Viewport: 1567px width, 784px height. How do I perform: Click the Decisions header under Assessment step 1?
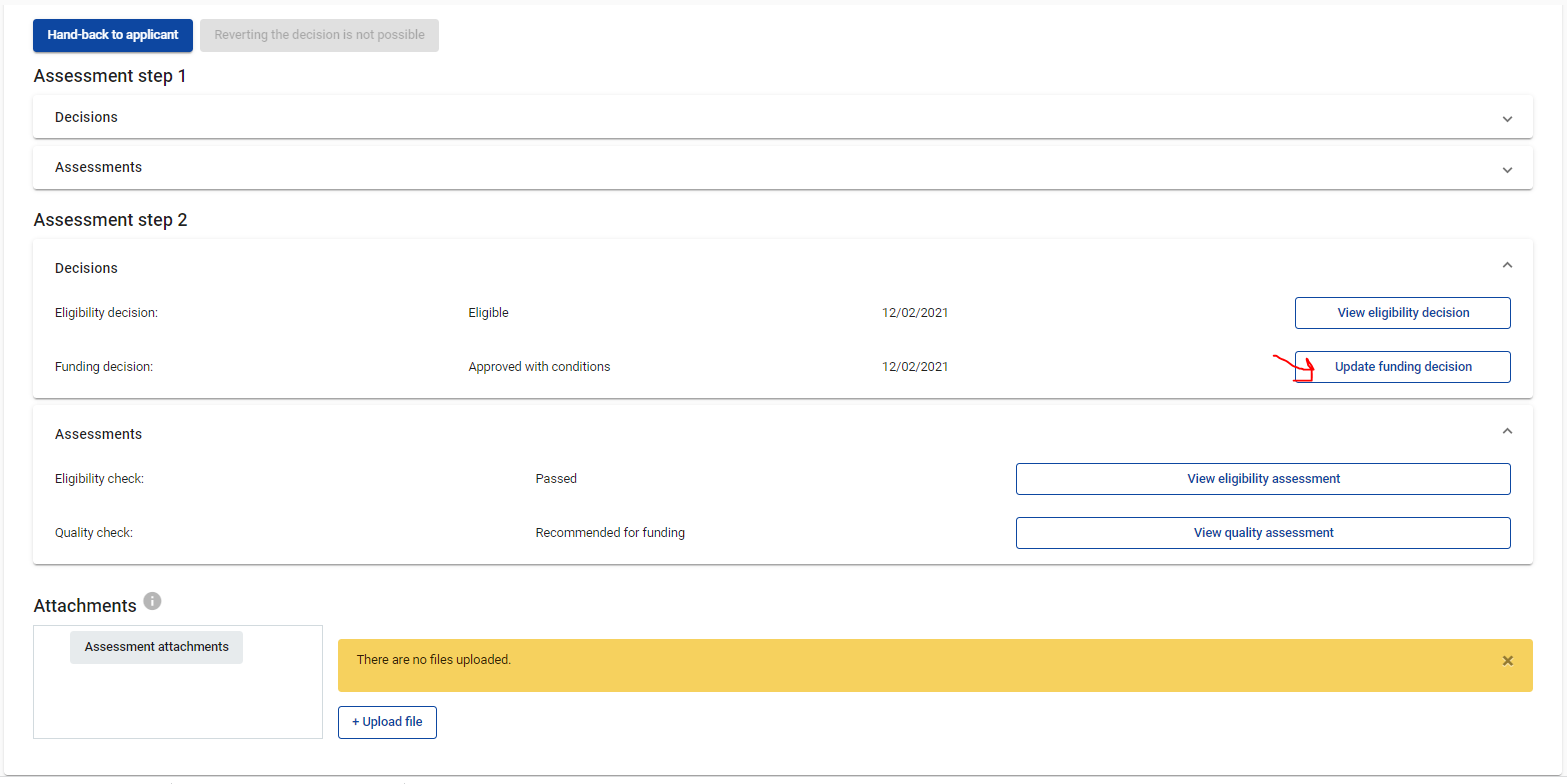(87, 117)
